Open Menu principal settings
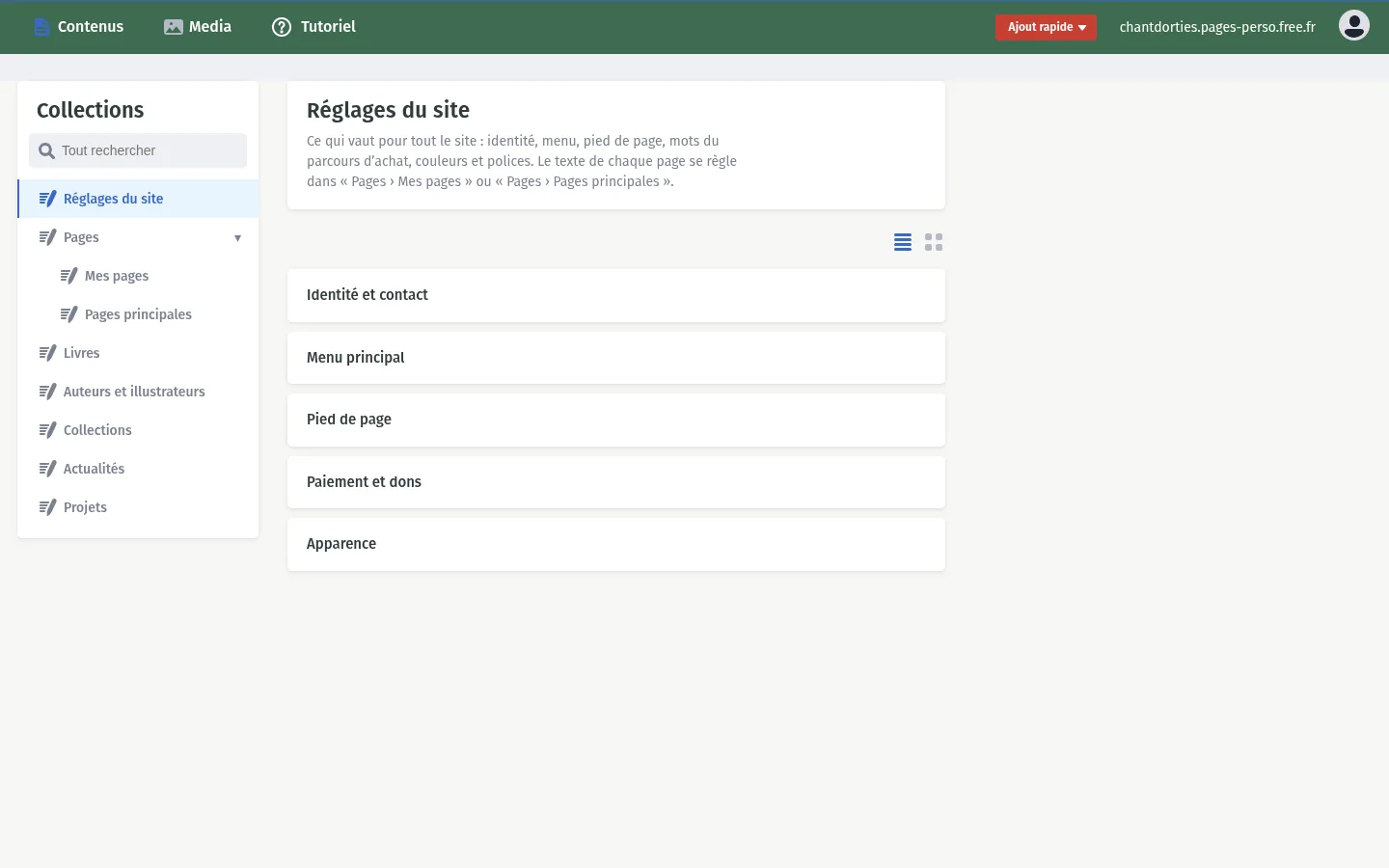This screenshot has height=868, width=1389. (616, 358)
